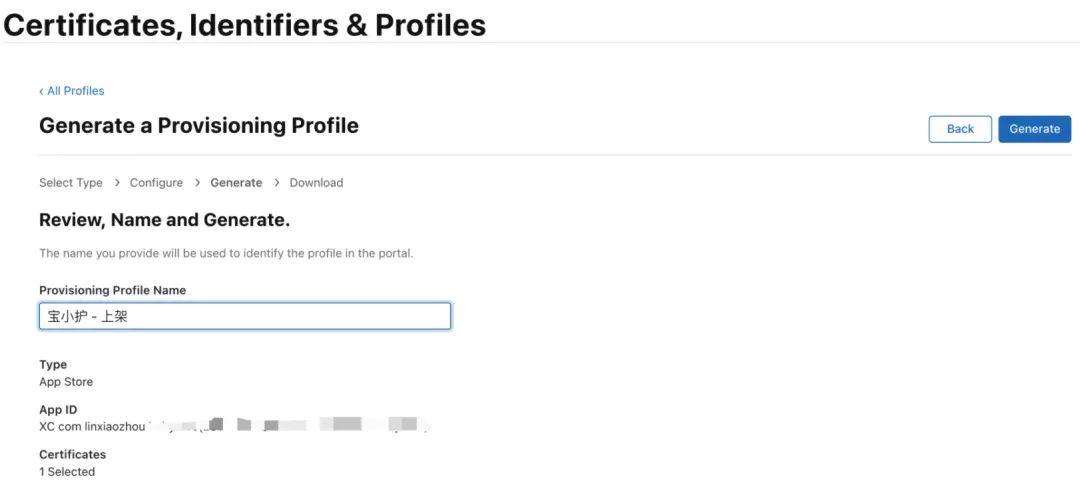Click the App Store type value

click(x=66, y=382)
